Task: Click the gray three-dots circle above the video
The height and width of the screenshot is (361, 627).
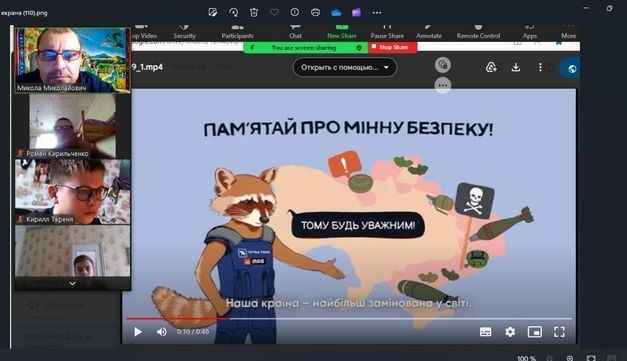Action: click(x=442, y=85)
